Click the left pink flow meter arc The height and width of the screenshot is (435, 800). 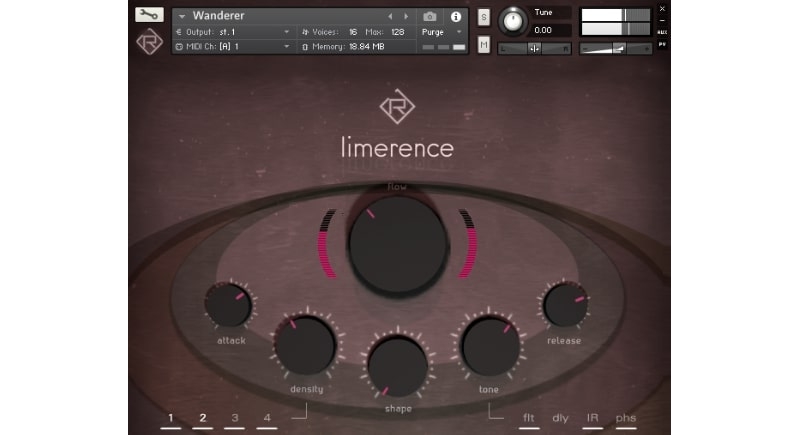pos(327,244)
